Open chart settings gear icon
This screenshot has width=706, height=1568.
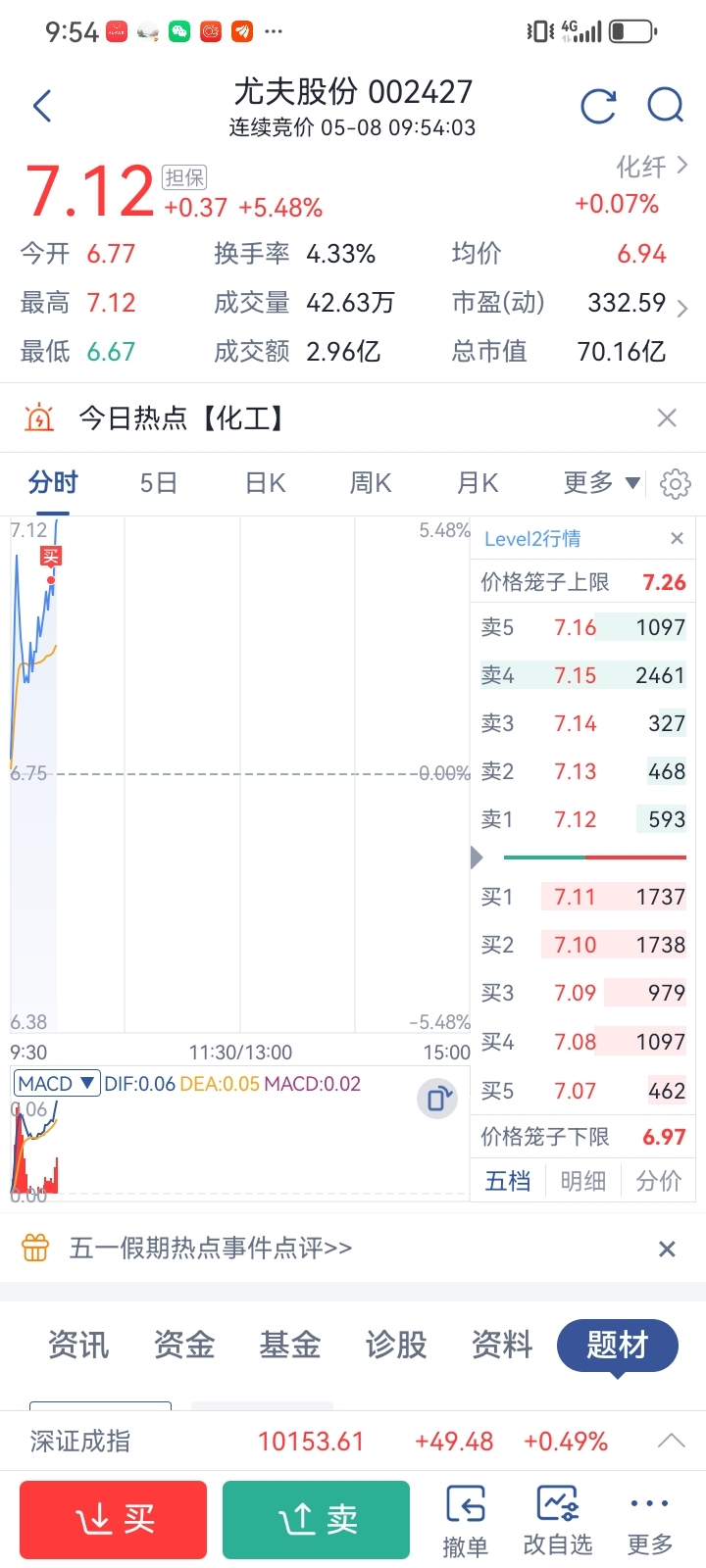click(x=676, y=484)
